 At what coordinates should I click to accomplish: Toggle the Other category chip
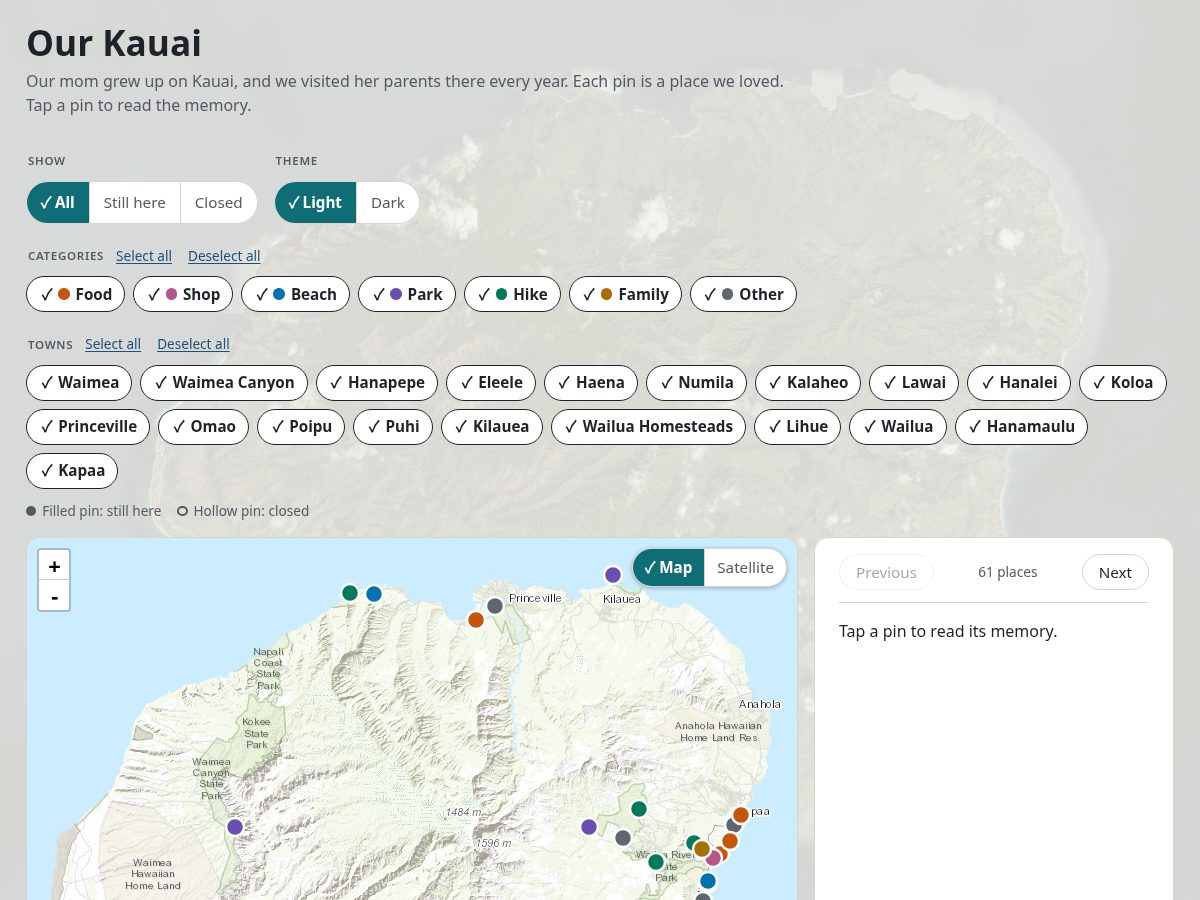(744, 294)
